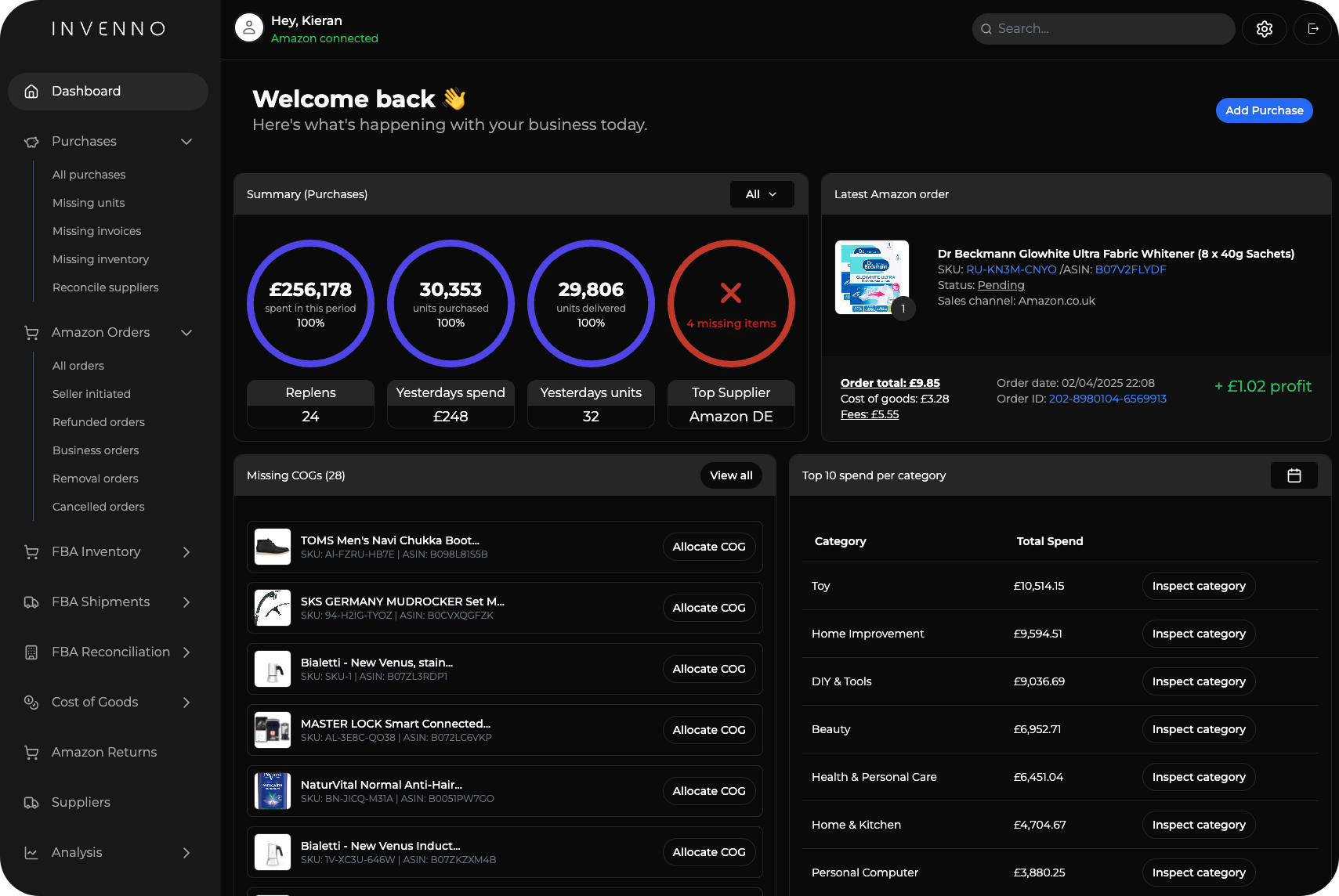This screenshot has width=1339, height=896.
Task: Click View all in Missing COGs
Action: point(731,475)
